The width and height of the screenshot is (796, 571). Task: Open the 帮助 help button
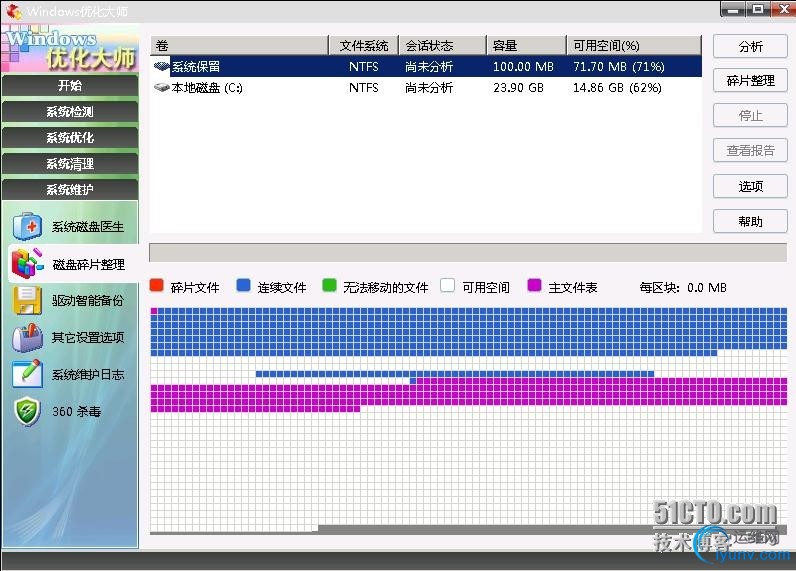[750, 221]
